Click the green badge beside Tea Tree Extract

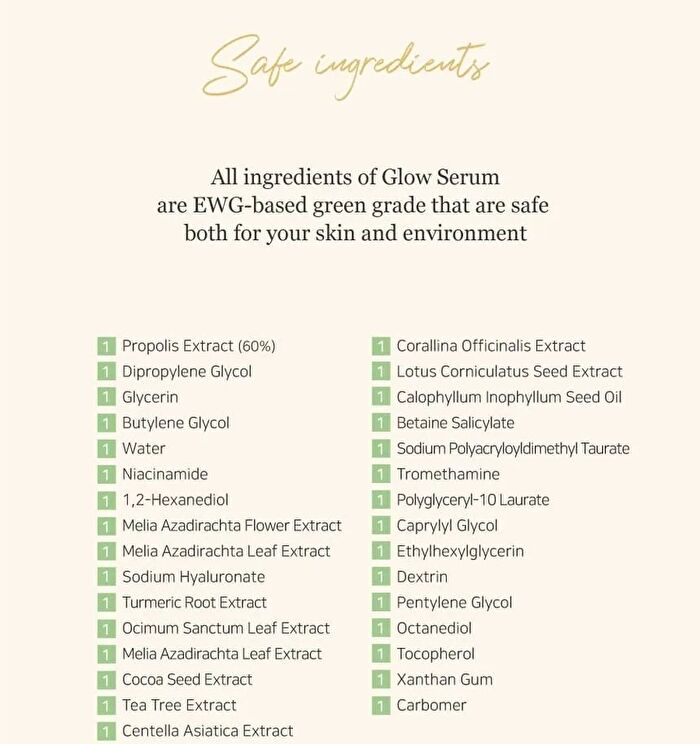click(x=106, y=706)
